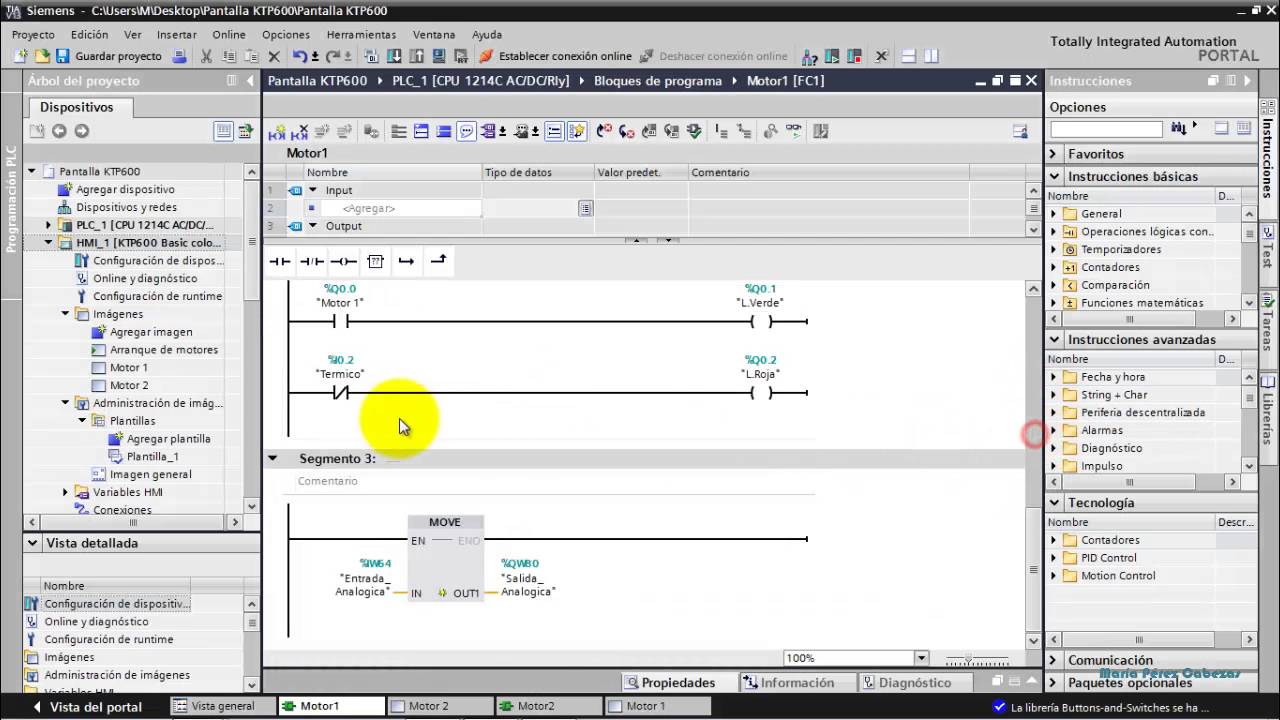Select the L.Roja output coil
The image size is (1280, 720).
(x=762, y=393)
